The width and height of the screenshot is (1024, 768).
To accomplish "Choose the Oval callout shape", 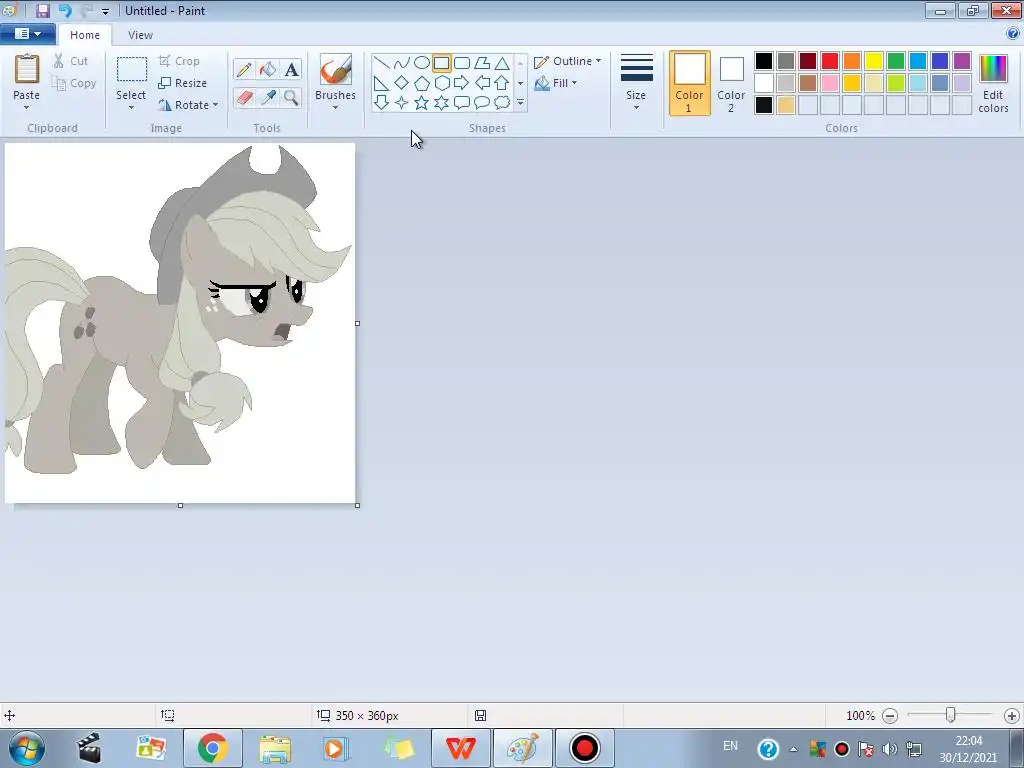I will 482,103.
